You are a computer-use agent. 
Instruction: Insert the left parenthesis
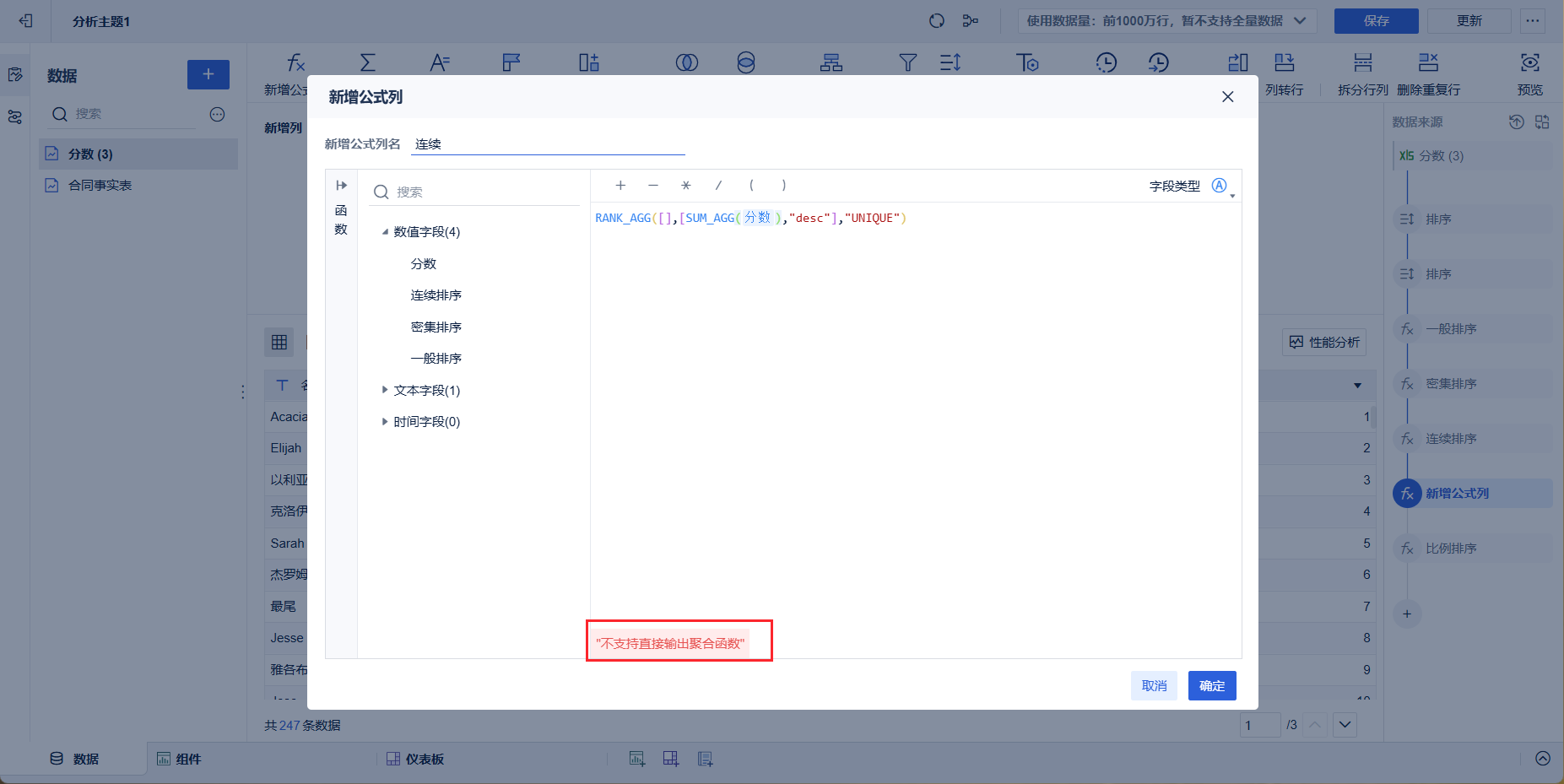tap(751, 186)
